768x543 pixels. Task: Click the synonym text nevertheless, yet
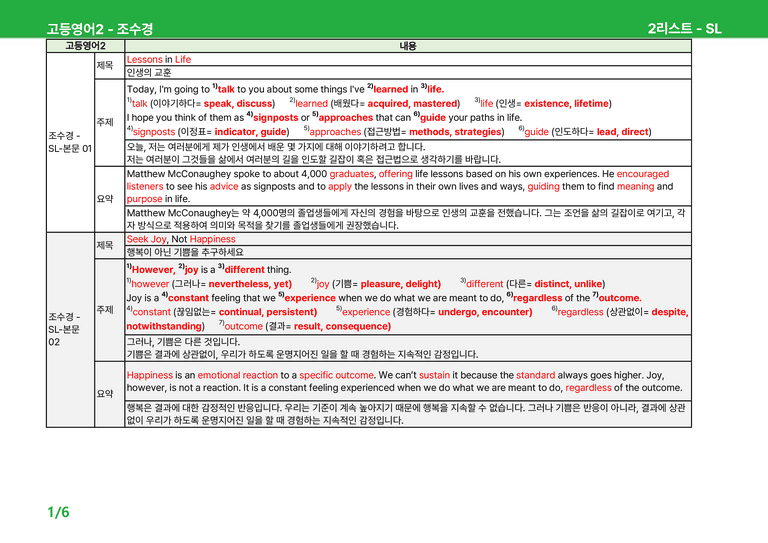(x=249, y=284)
